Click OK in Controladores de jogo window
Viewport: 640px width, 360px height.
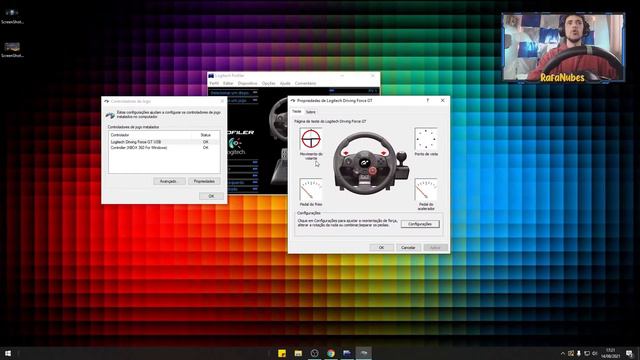click(211, 196)
